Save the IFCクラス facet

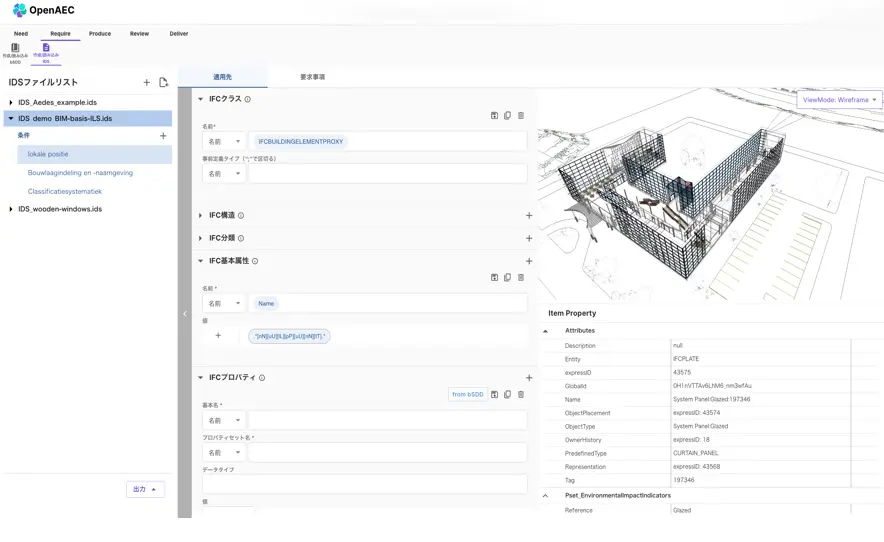click(x=494, y=116)
